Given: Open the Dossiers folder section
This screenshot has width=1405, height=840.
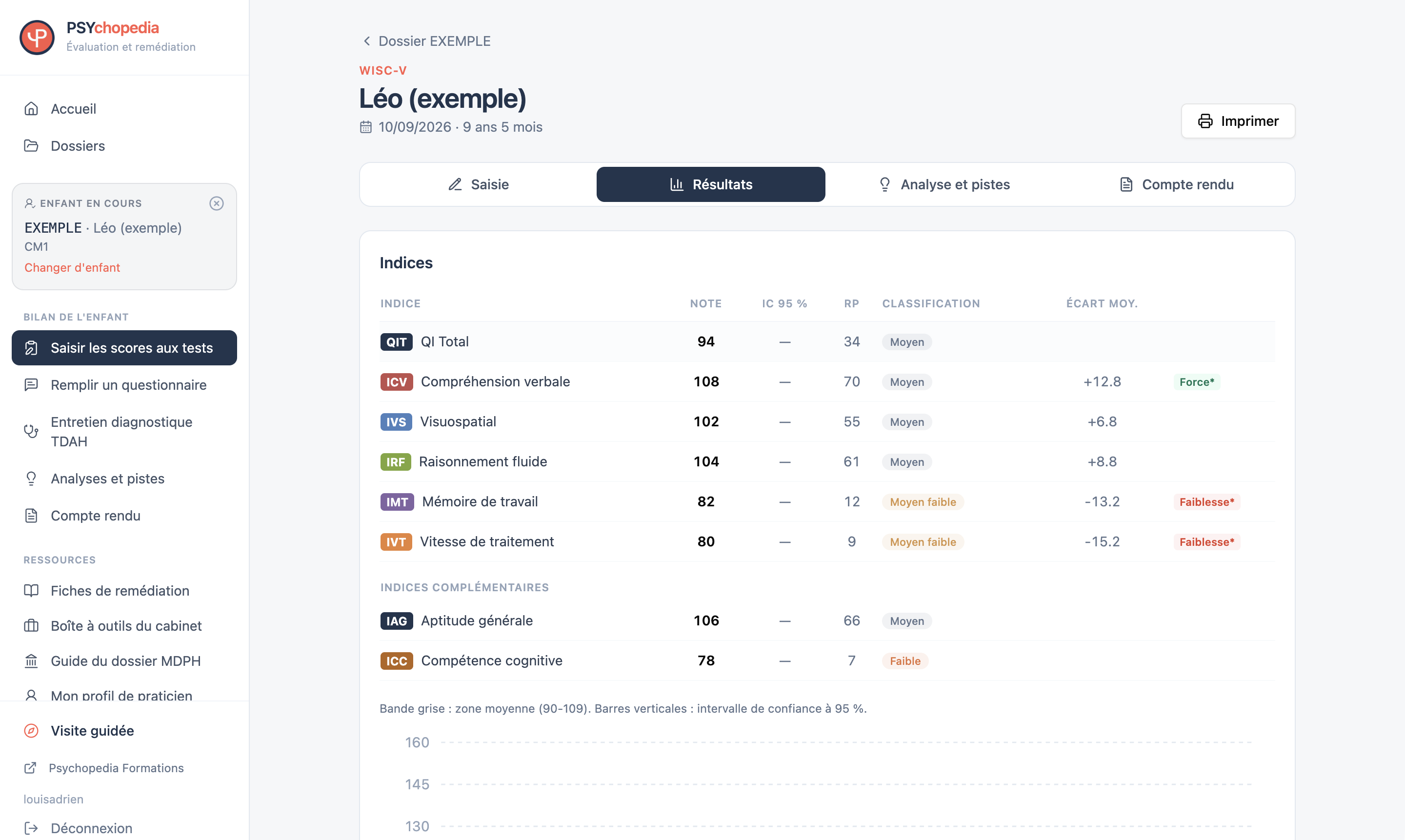Looking at the screenshot, I should (x=124, y=146).
